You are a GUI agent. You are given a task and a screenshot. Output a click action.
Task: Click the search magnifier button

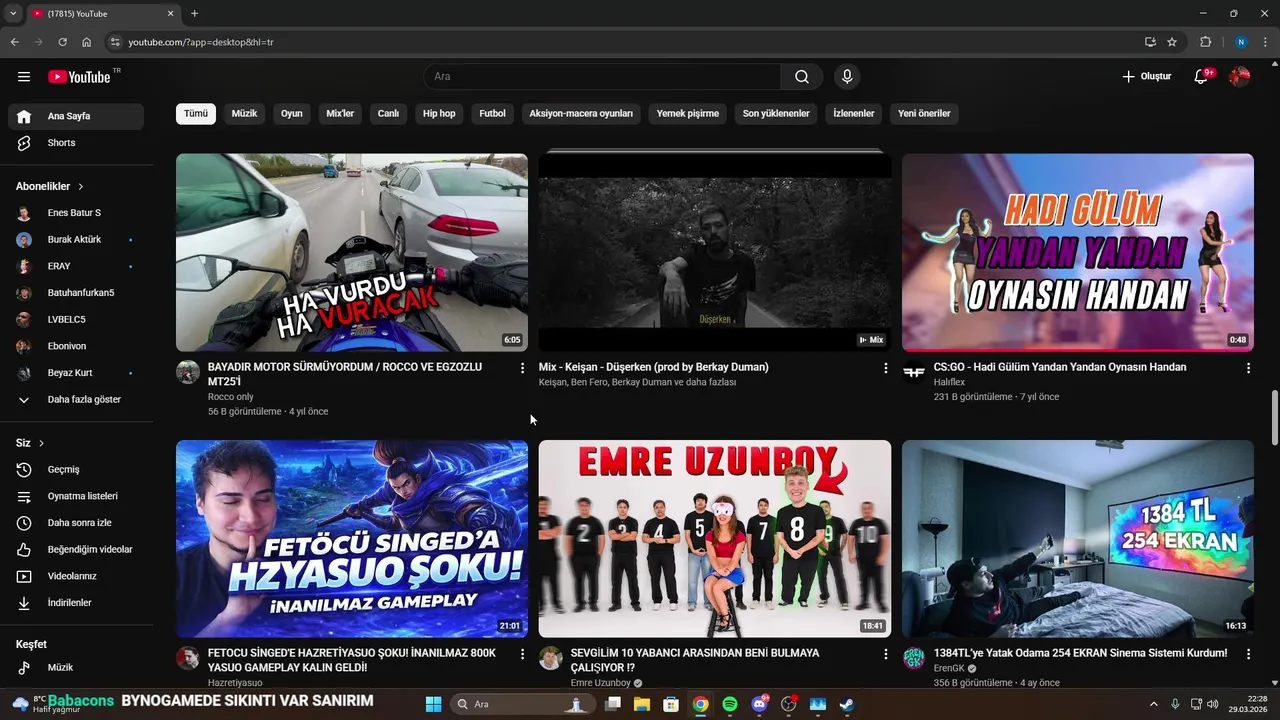click(x=802, y=77)
